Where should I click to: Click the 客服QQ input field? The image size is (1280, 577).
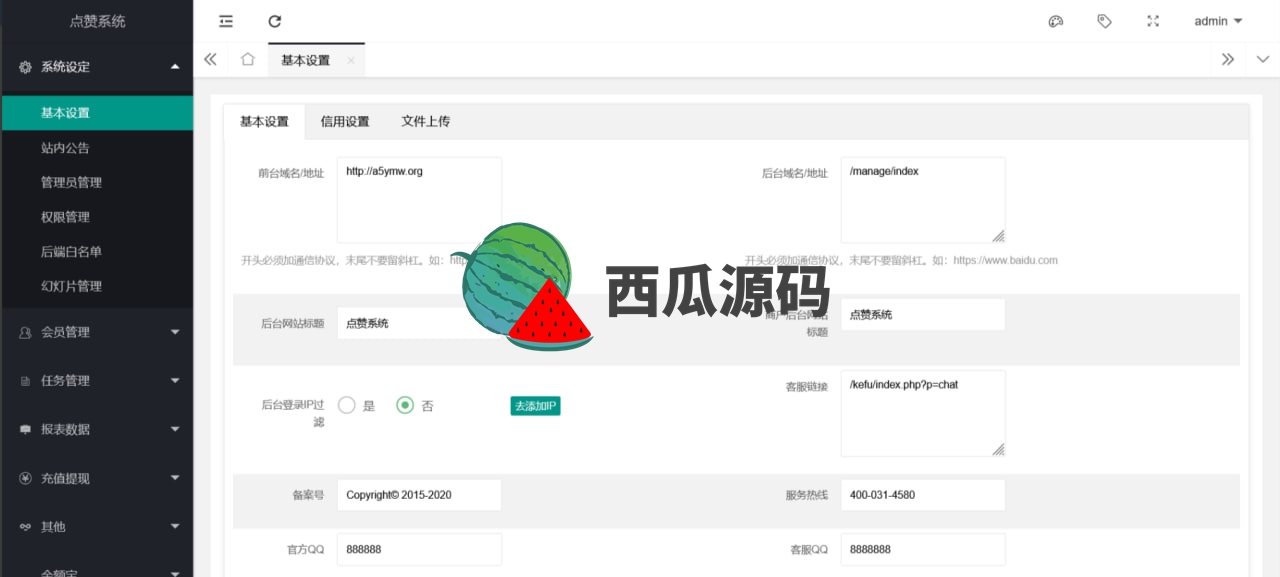coord(923,549)
